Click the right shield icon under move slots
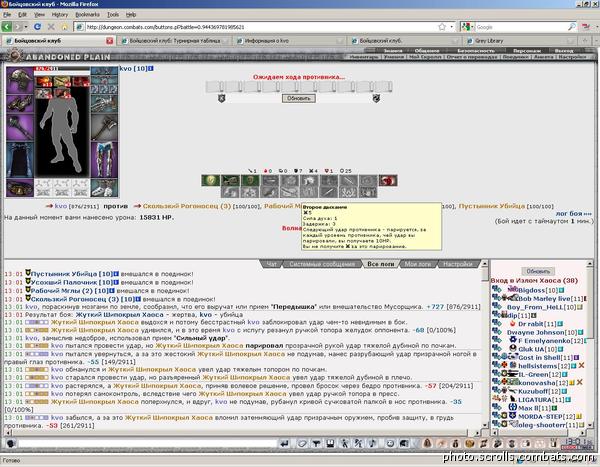600x467 pixels. pyautogui.click(x=376, y=98)
